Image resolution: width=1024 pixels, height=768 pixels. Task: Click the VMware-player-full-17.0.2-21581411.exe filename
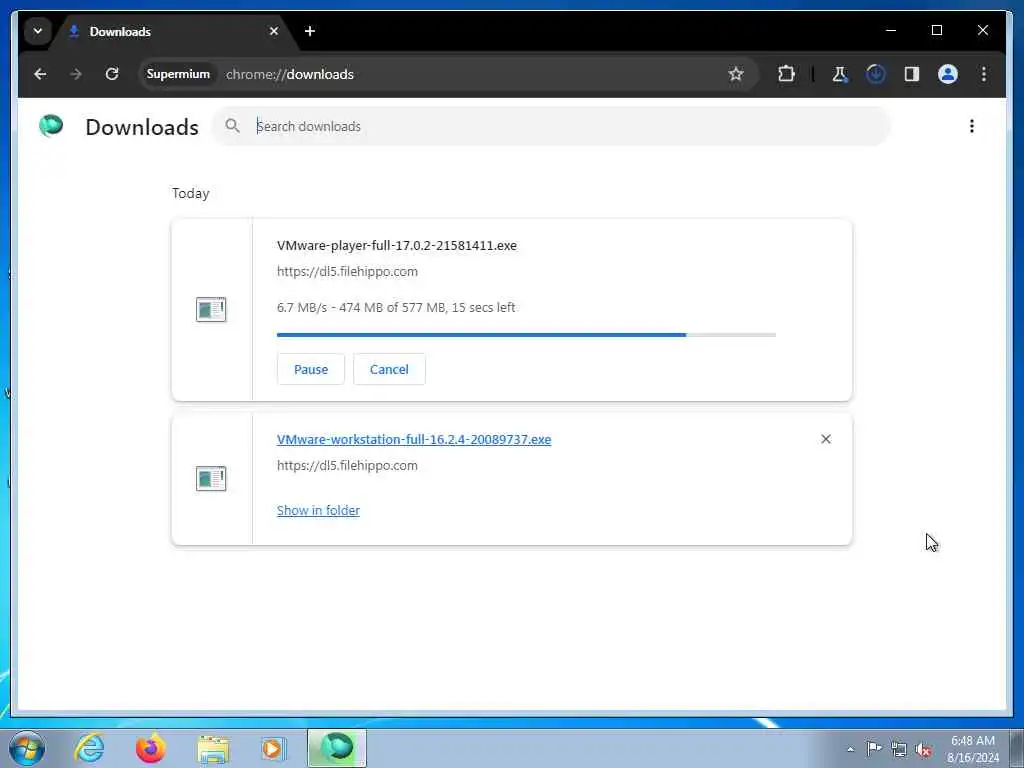[x=396, y=246]
